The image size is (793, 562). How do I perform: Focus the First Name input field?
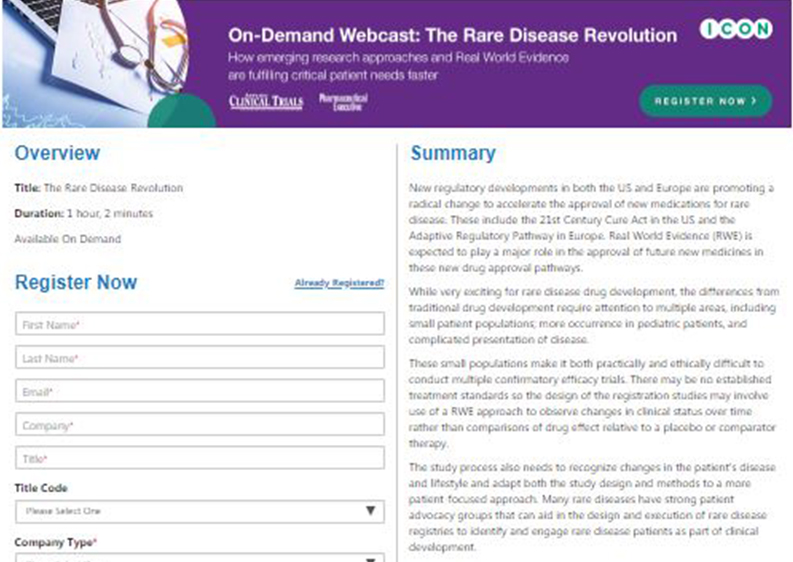click(200, 324)
